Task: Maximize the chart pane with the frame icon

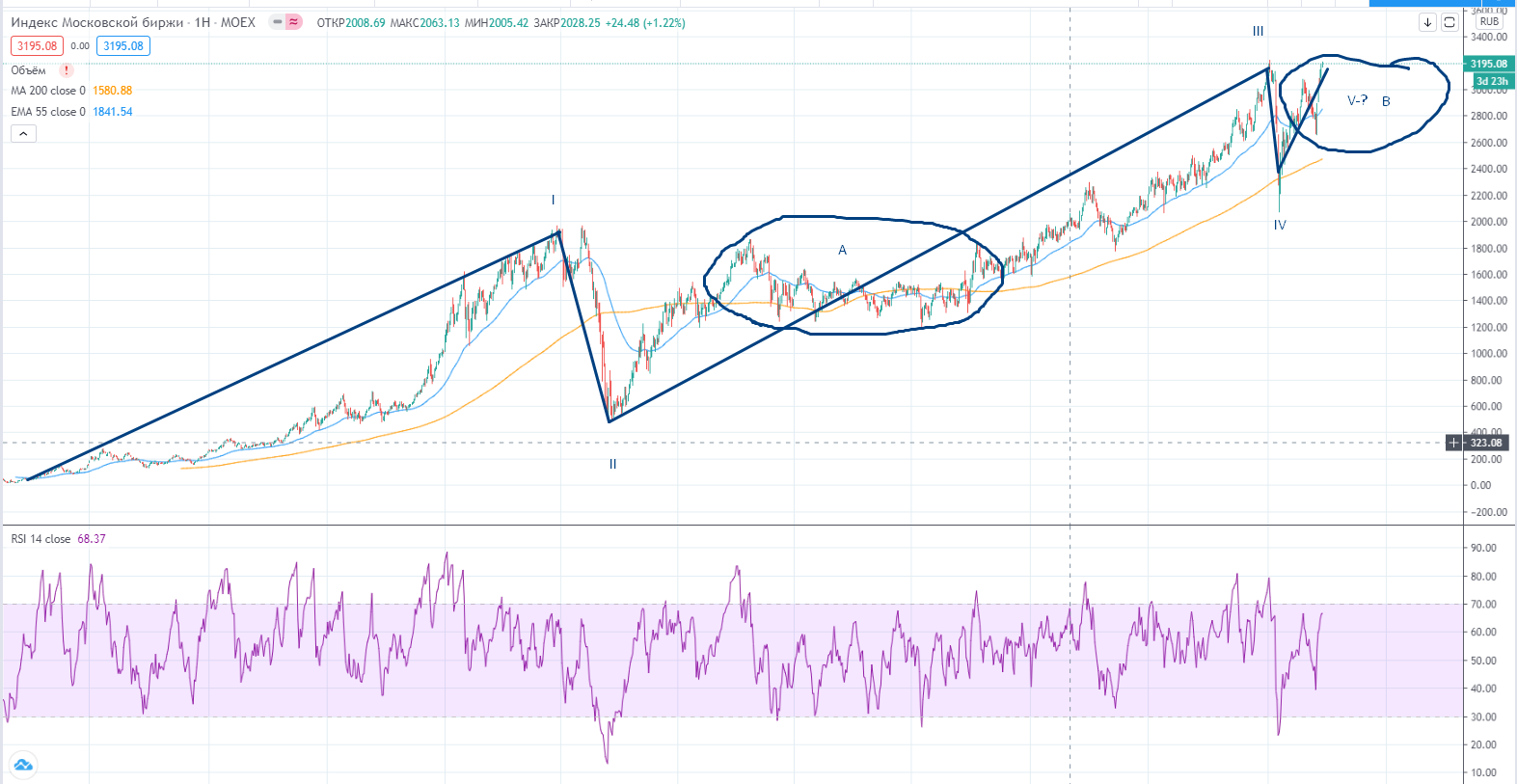Action: point(1449,22)
